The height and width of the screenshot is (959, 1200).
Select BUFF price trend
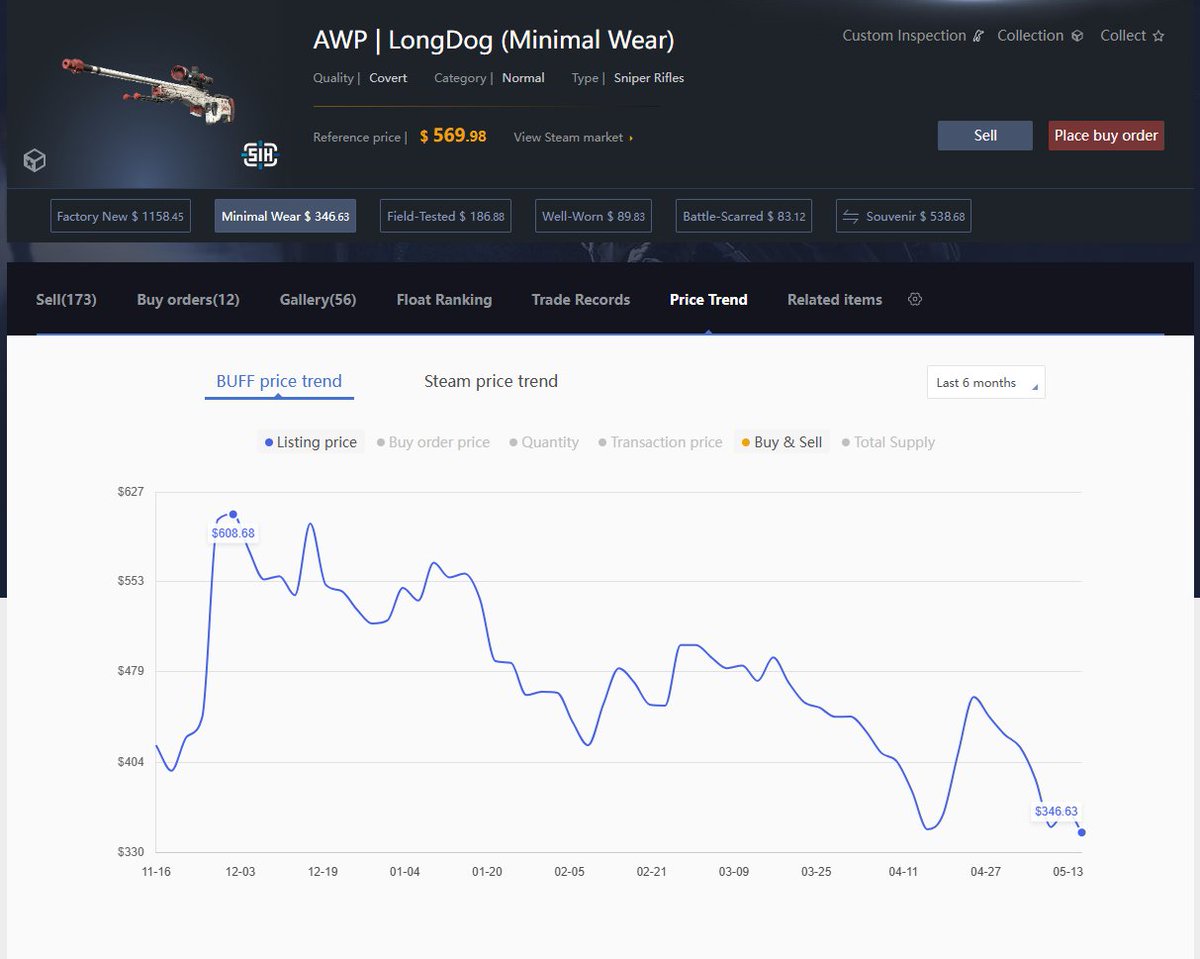(279, 381)
